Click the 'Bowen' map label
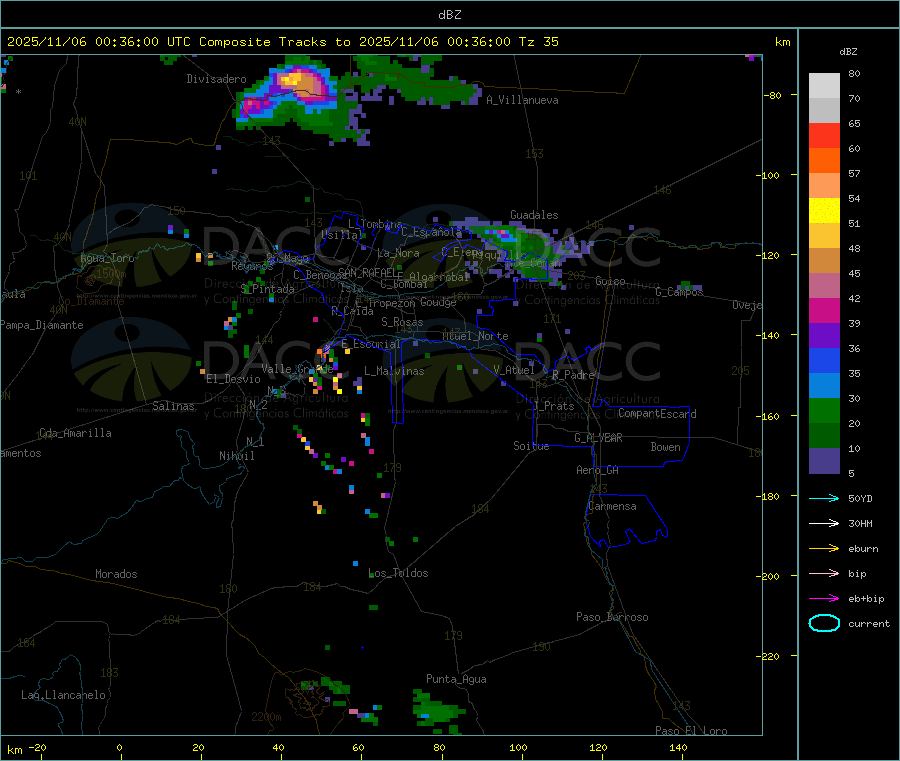 pos(666,447)
